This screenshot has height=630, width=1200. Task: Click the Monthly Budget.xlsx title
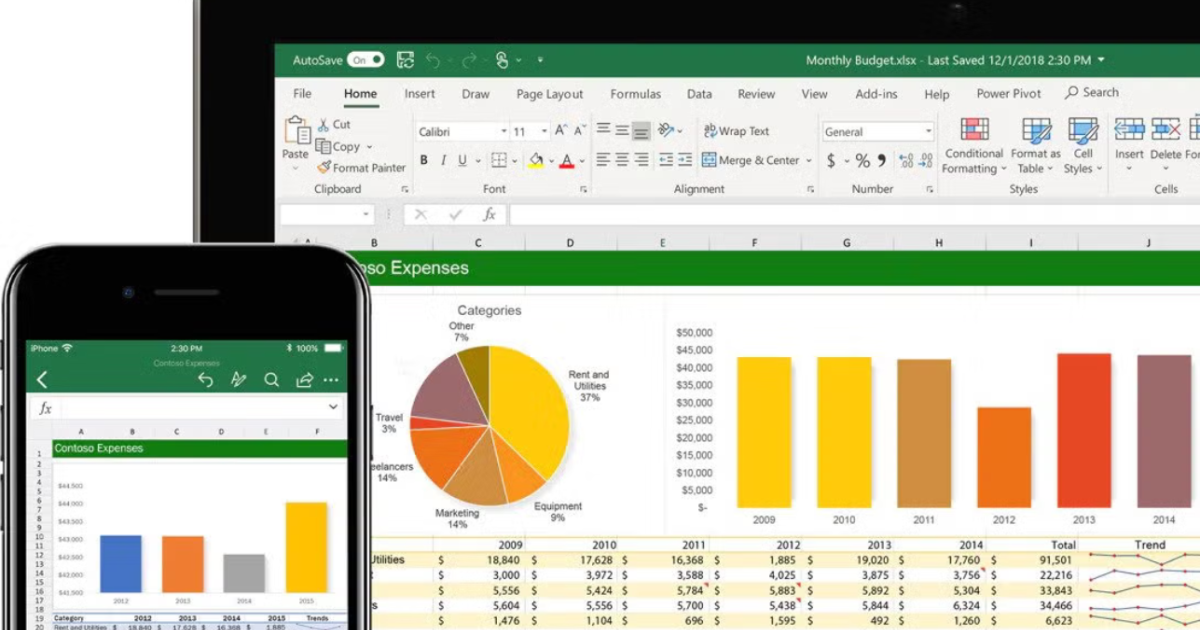(863, 60)
